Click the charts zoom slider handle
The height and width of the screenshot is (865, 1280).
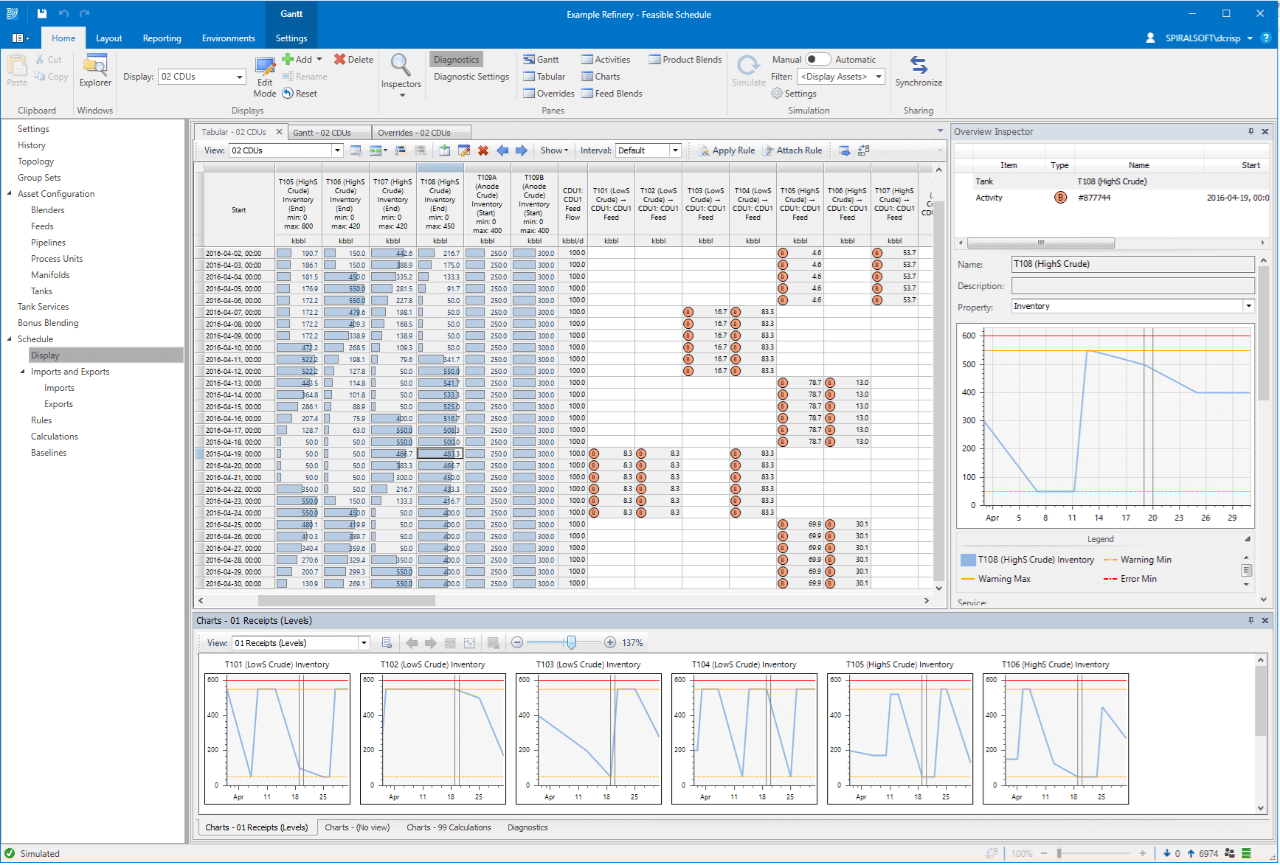pos(570,643)
